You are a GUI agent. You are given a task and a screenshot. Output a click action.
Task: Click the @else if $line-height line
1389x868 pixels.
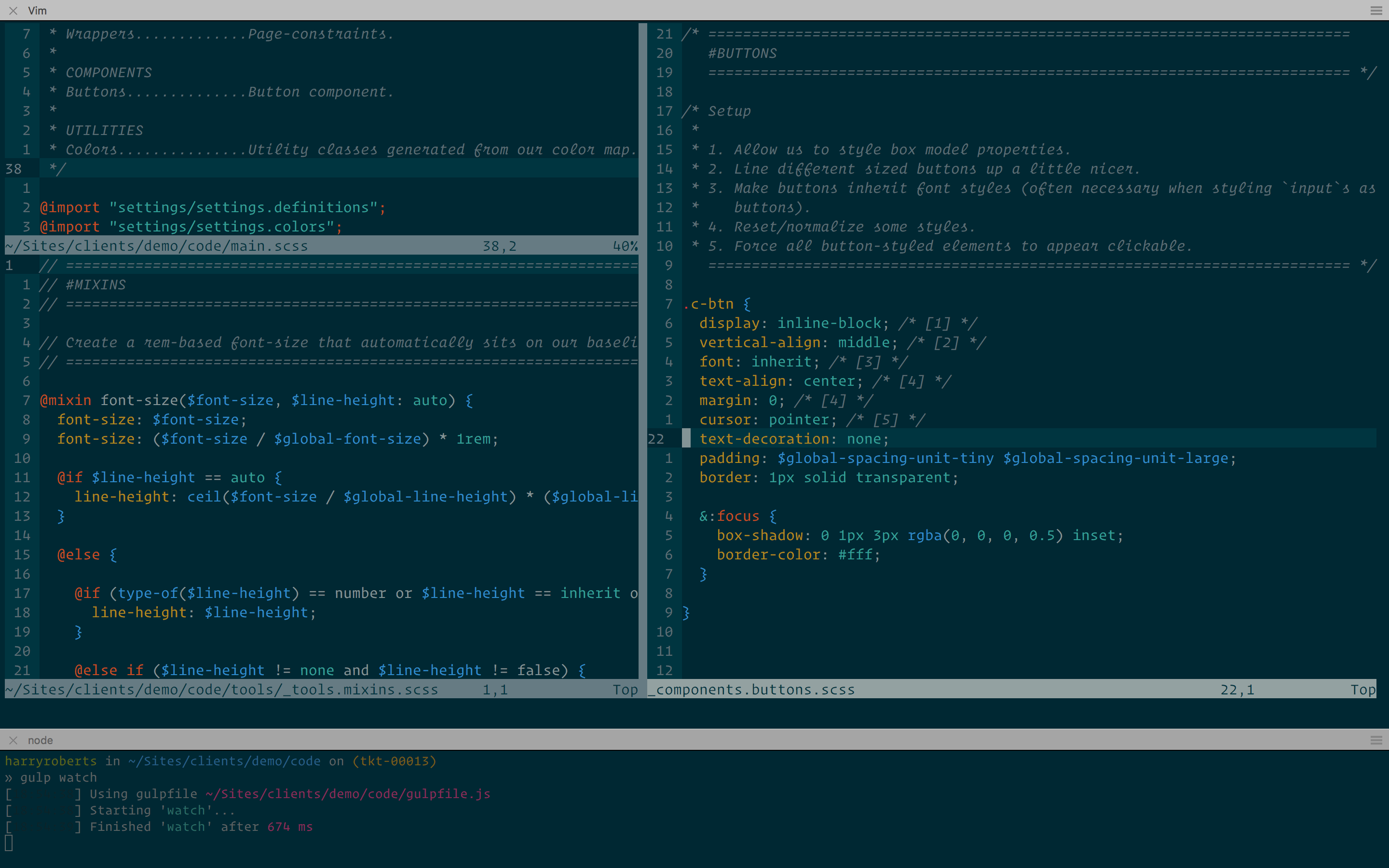[x=330, y=670]
